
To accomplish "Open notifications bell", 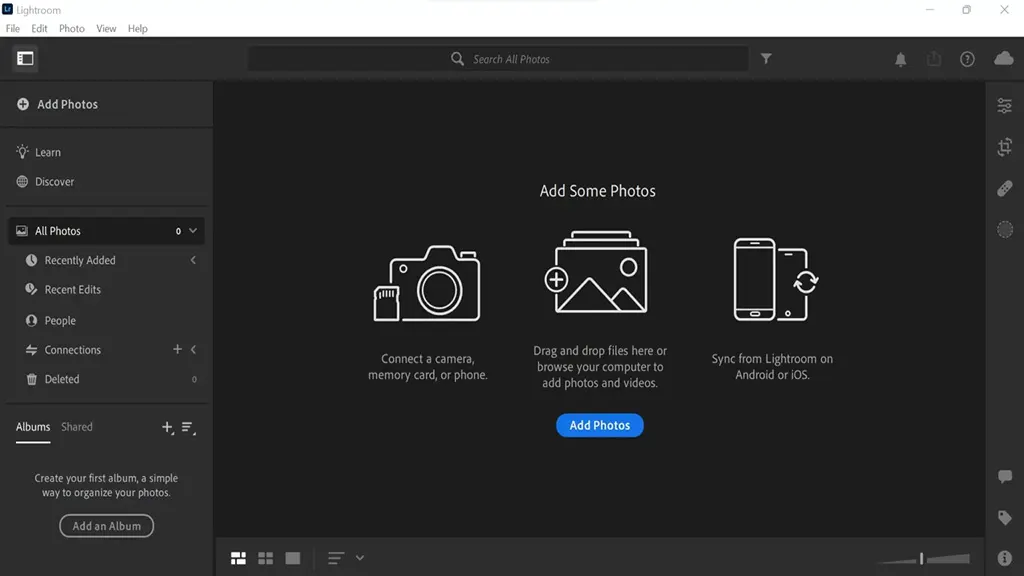I will point(901,59).
